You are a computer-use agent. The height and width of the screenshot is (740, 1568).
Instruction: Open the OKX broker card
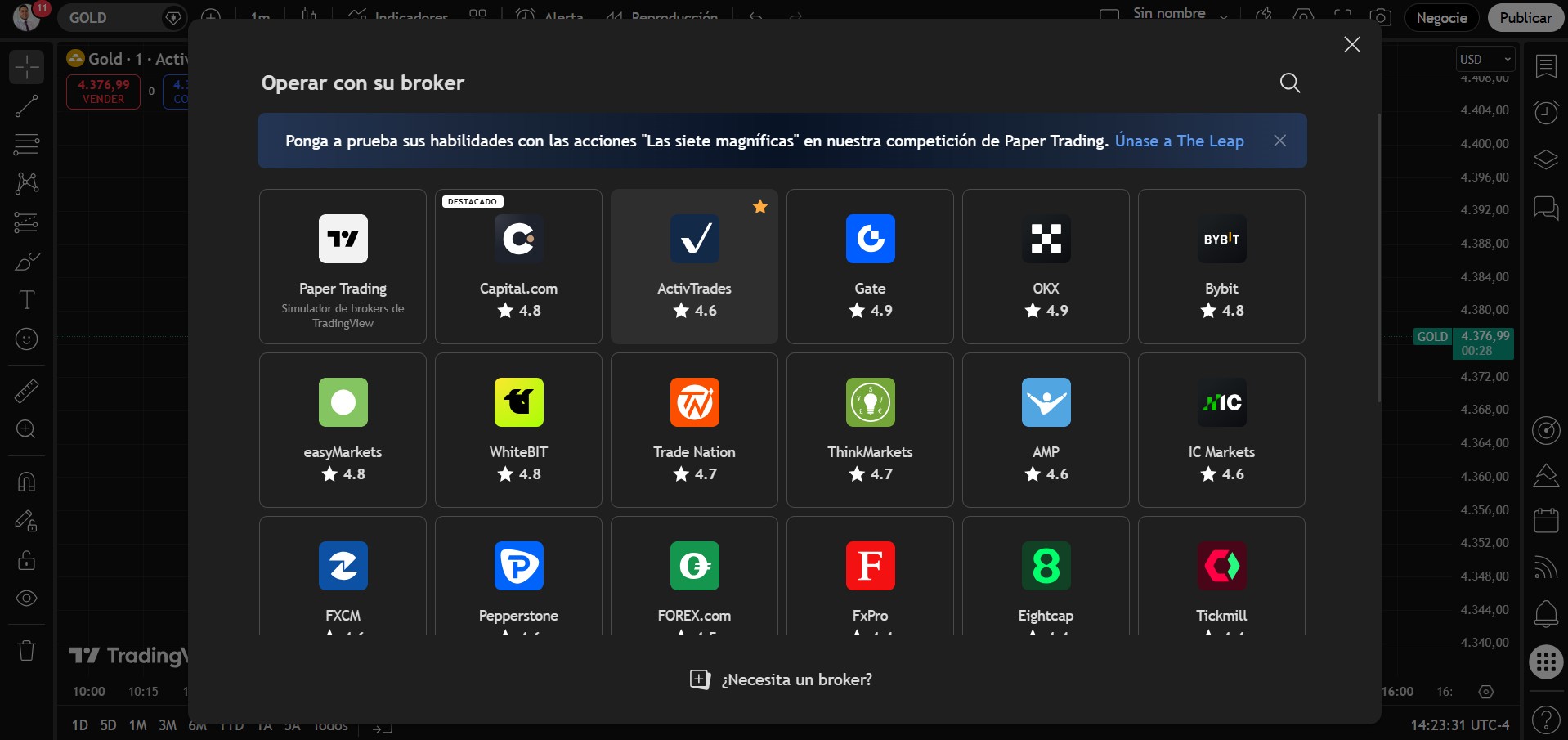[x=1046, y=267]
